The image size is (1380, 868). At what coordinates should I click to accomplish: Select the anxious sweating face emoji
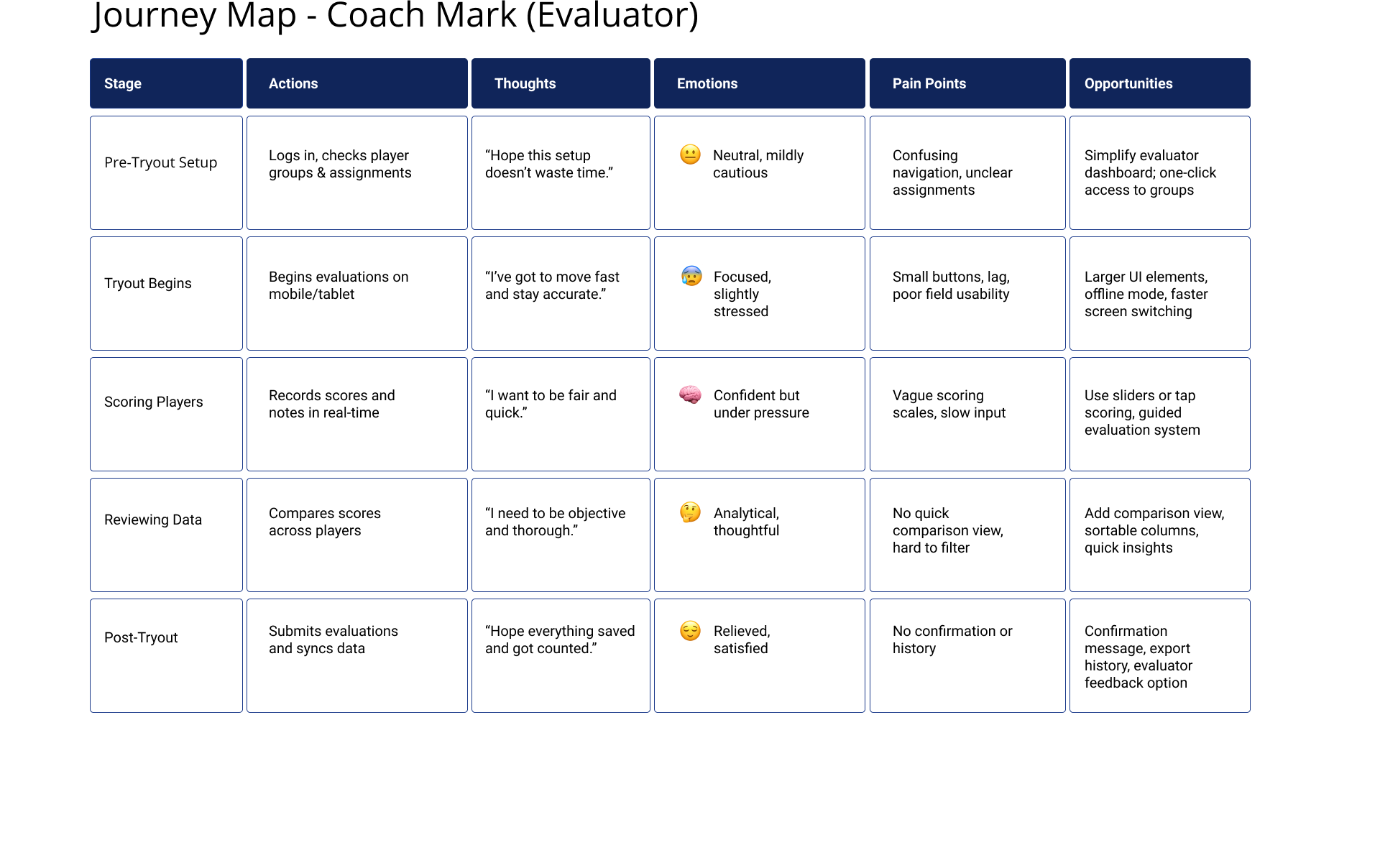pyautogui.click(x=691, y=276)
